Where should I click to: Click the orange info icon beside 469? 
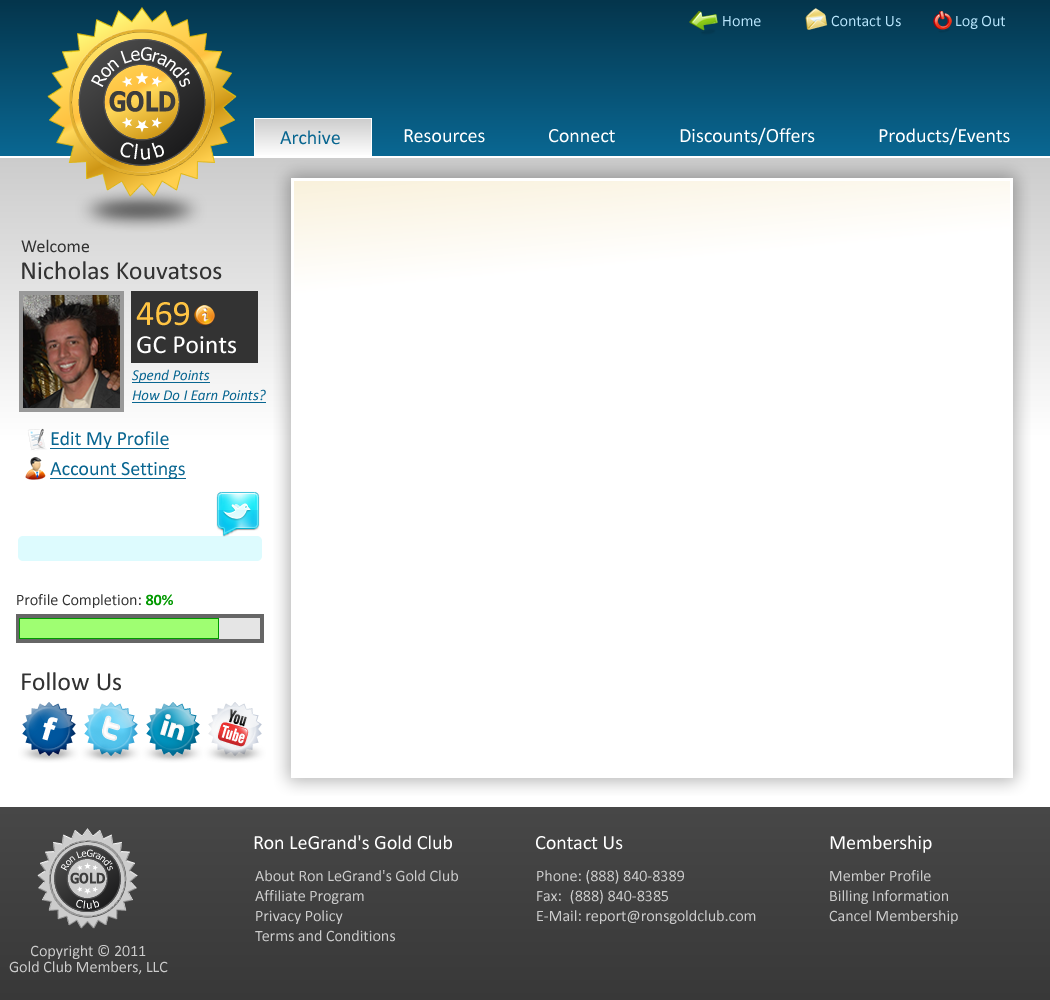pos(205,315)
